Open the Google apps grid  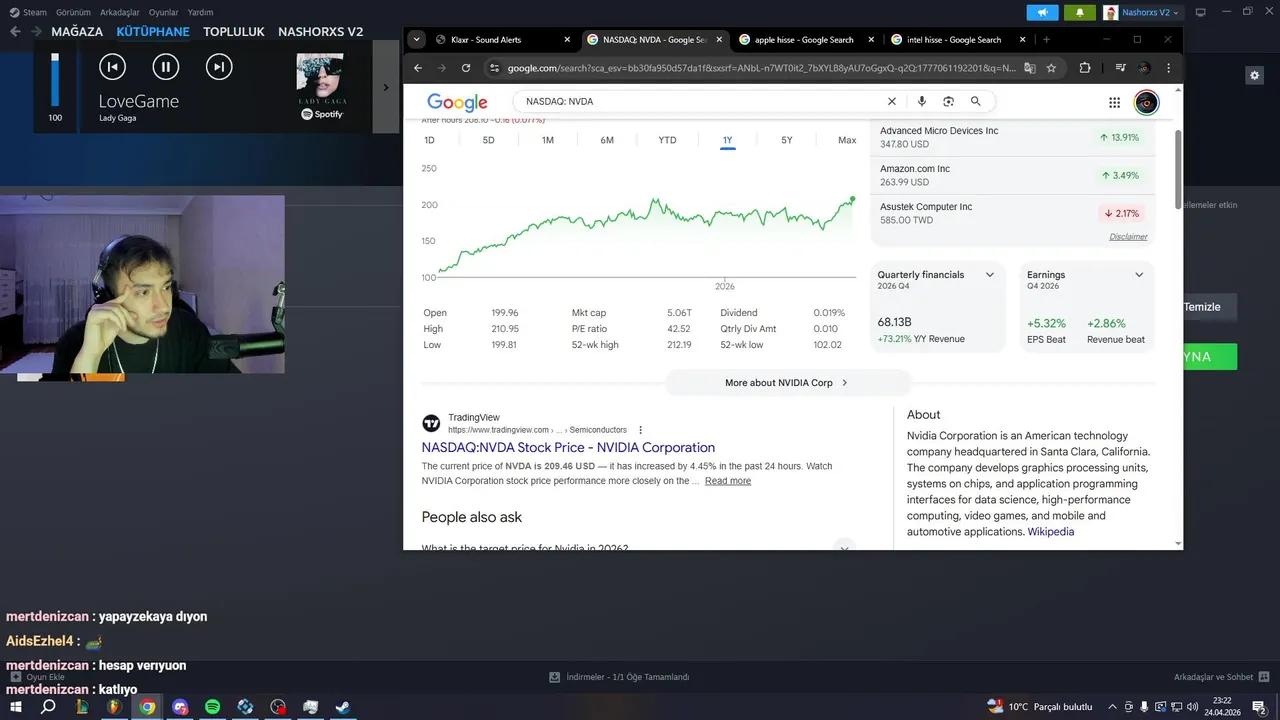pyautogui.click(x=1114, y=102)
